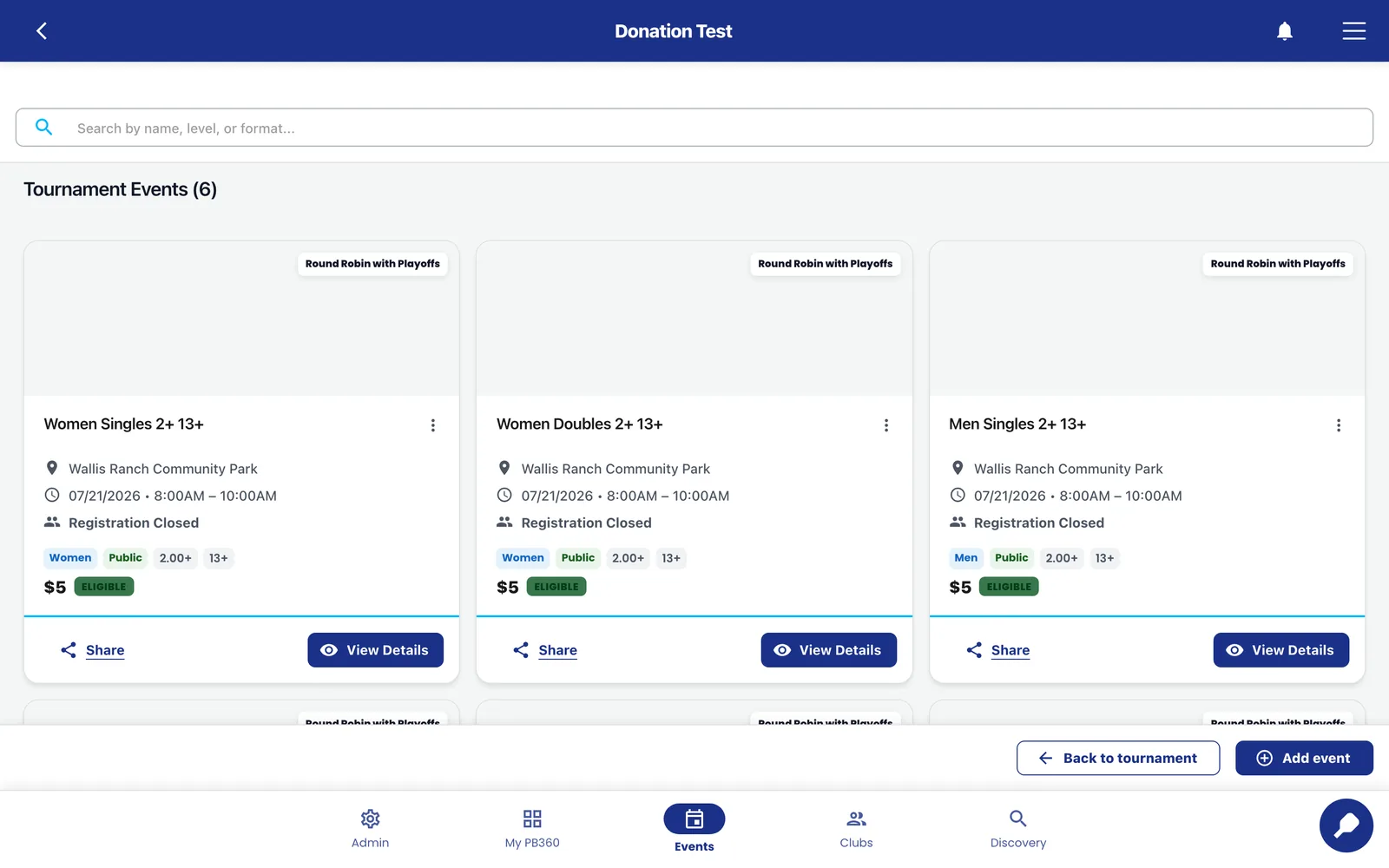
Task: Share the Women Singles 2+ 13+ event
Action: click(92, 650)
